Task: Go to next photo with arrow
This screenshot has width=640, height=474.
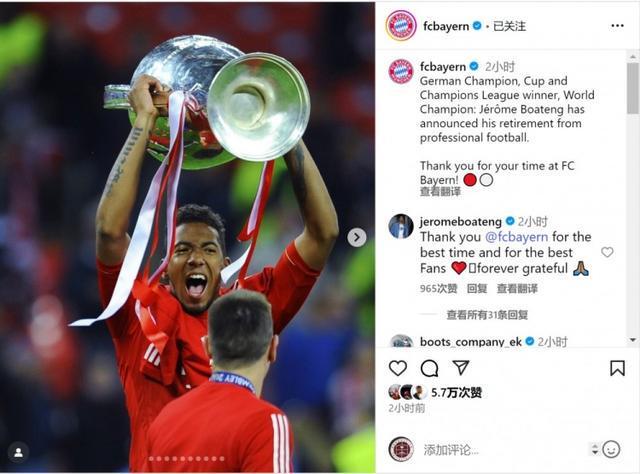Action: (x=356, y=237)
